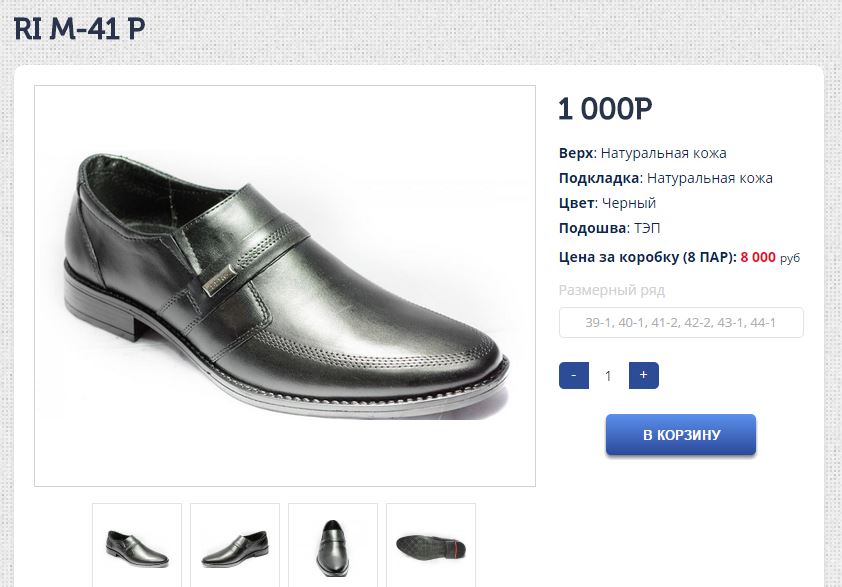Click the RI M-41 P product title
The height and width of the screenshot is (587, 842).
[x=80, y=29]
